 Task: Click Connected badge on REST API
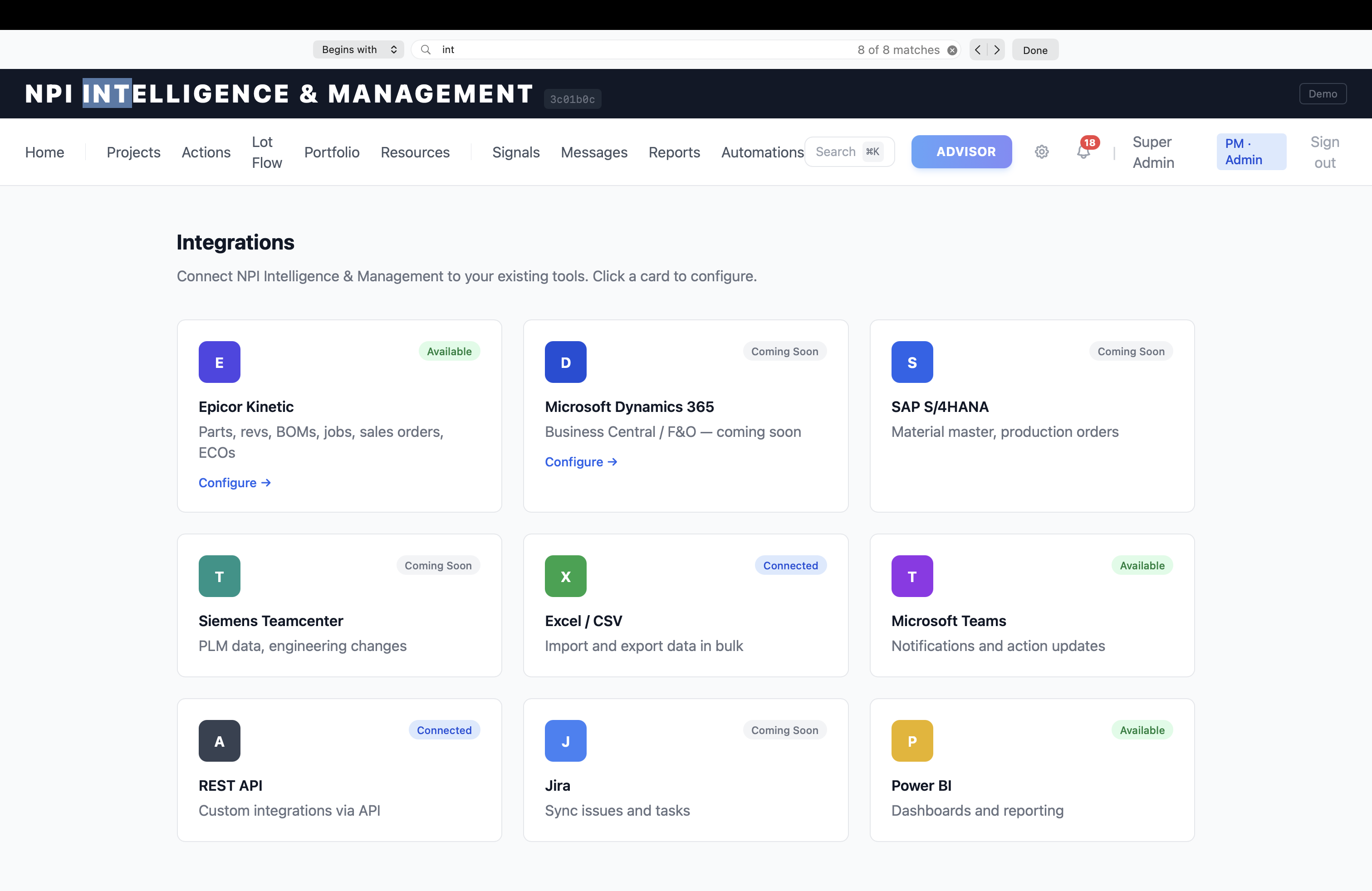pos(444,730)
